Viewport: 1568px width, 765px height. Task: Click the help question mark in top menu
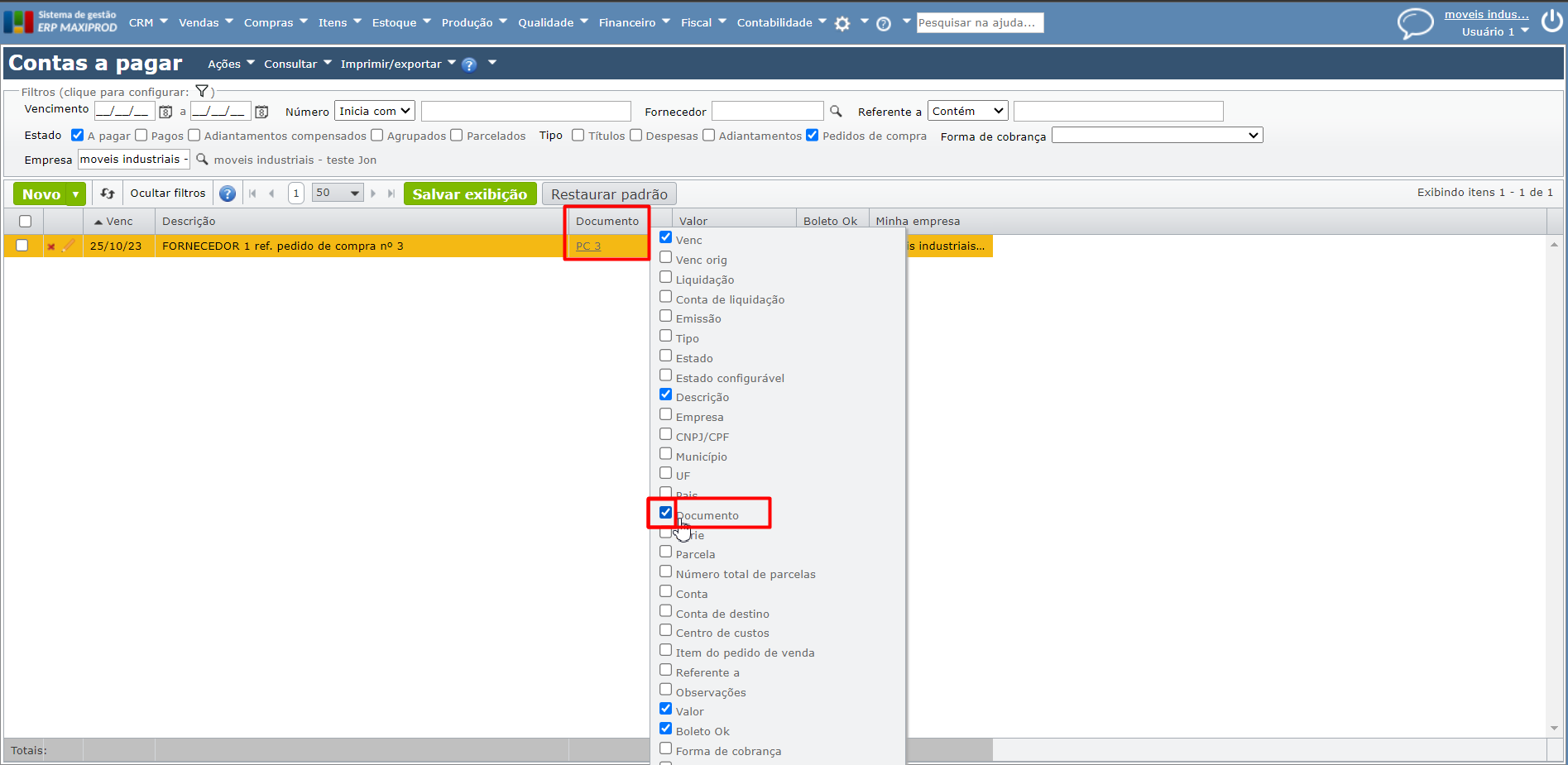884,24
